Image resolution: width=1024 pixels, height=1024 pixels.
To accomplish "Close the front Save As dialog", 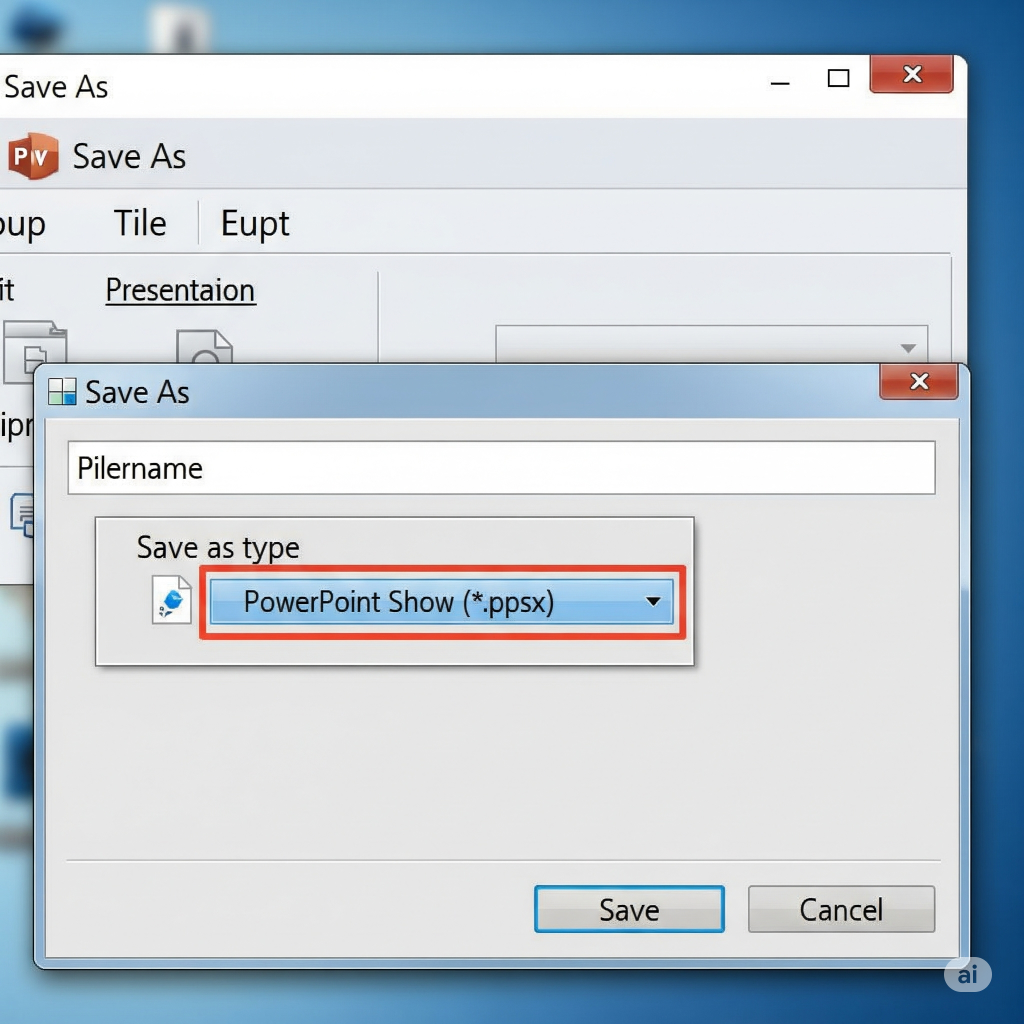I will coord(918,382).
